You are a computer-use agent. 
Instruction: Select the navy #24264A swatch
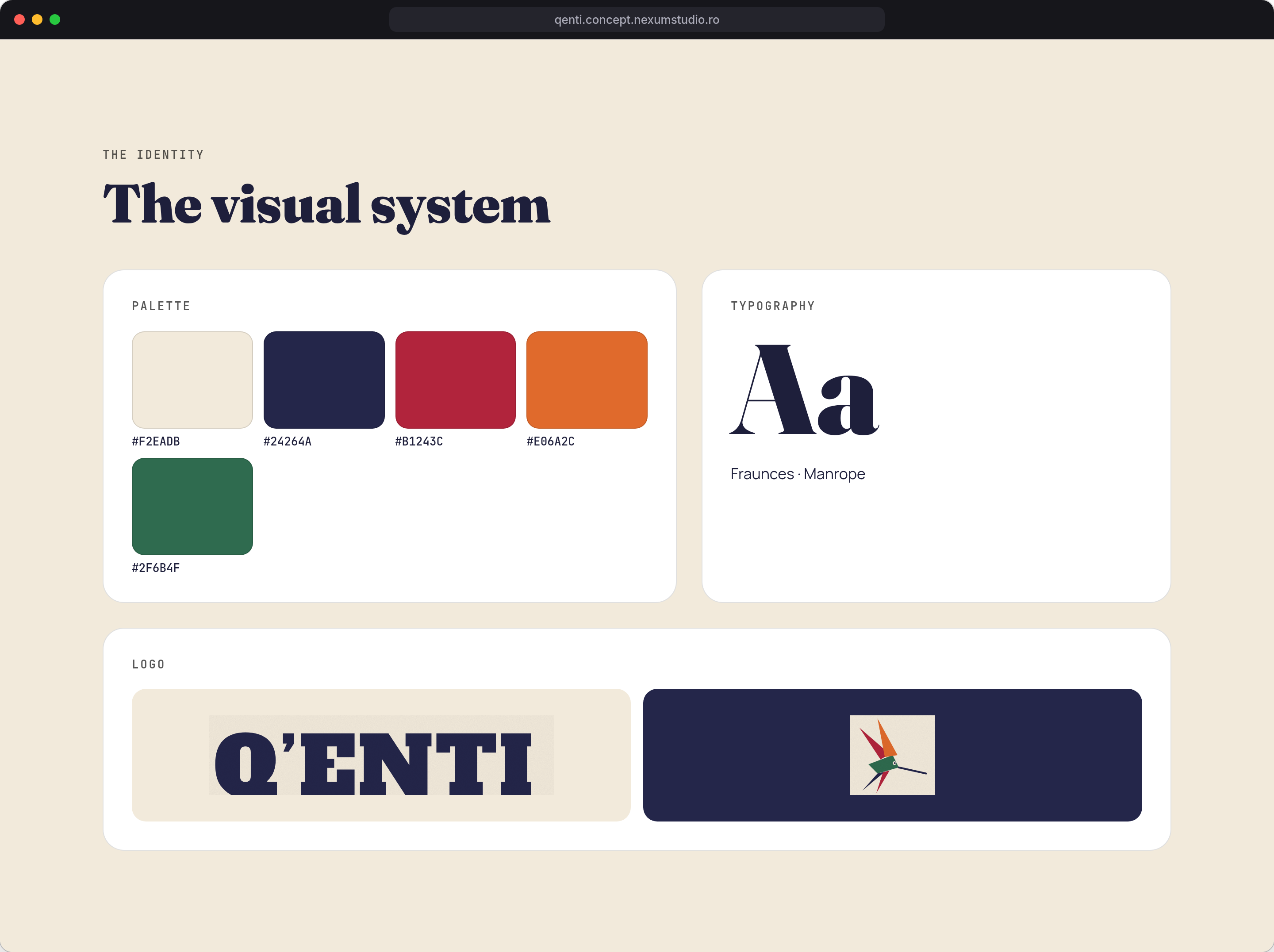tap(324, 380)
